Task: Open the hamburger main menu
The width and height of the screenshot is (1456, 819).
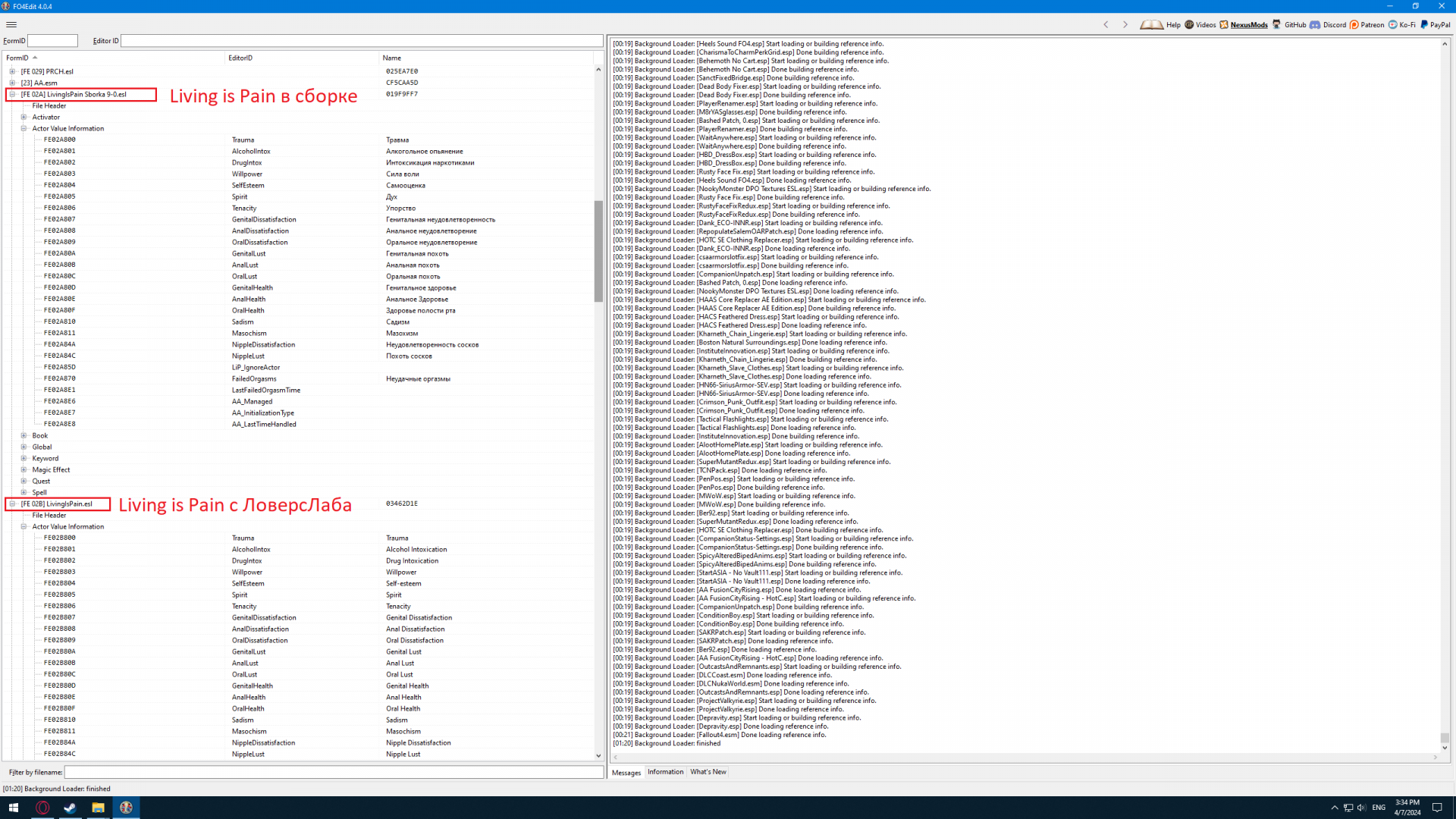Action: click(11, 24)
